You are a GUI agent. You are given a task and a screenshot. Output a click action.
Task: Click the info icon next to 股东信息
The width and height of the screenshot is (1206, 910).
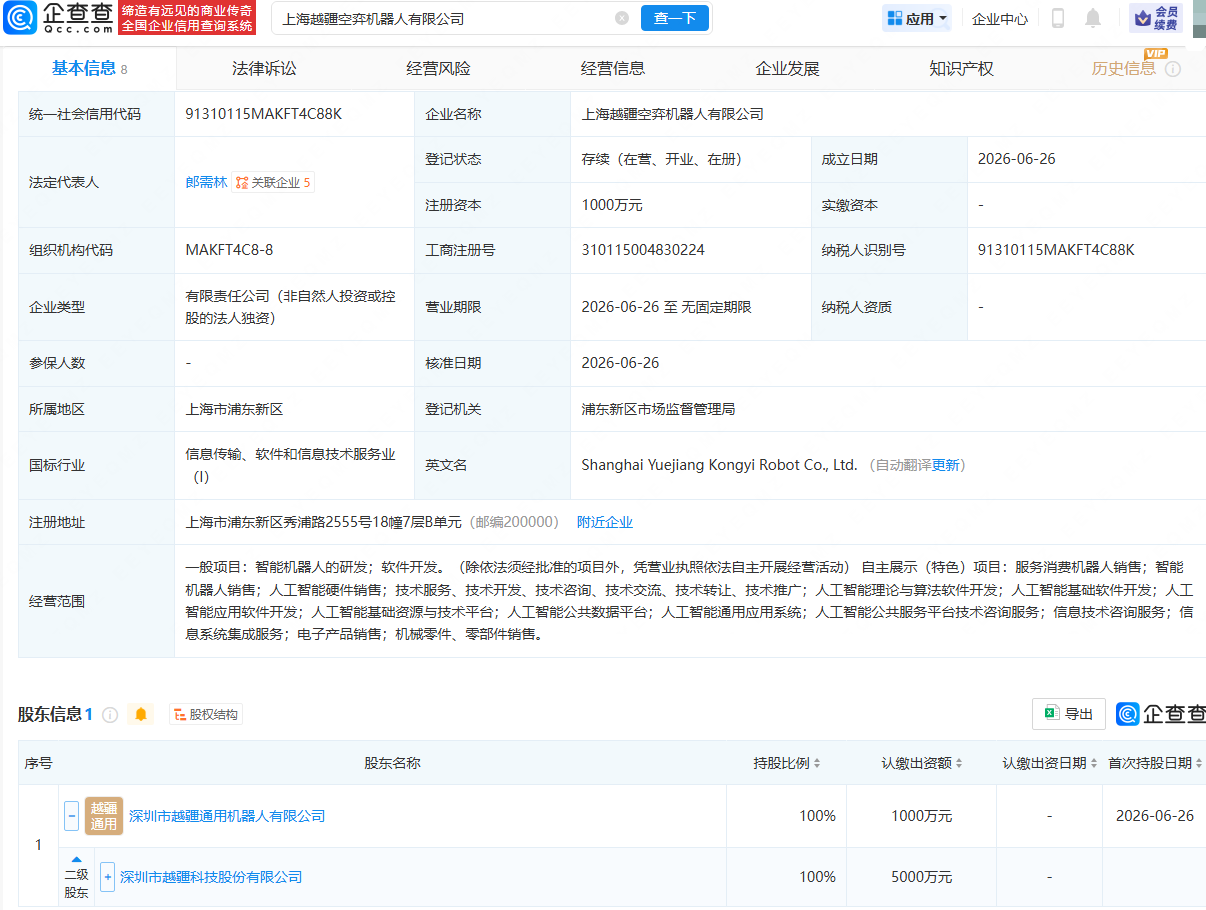110,715
